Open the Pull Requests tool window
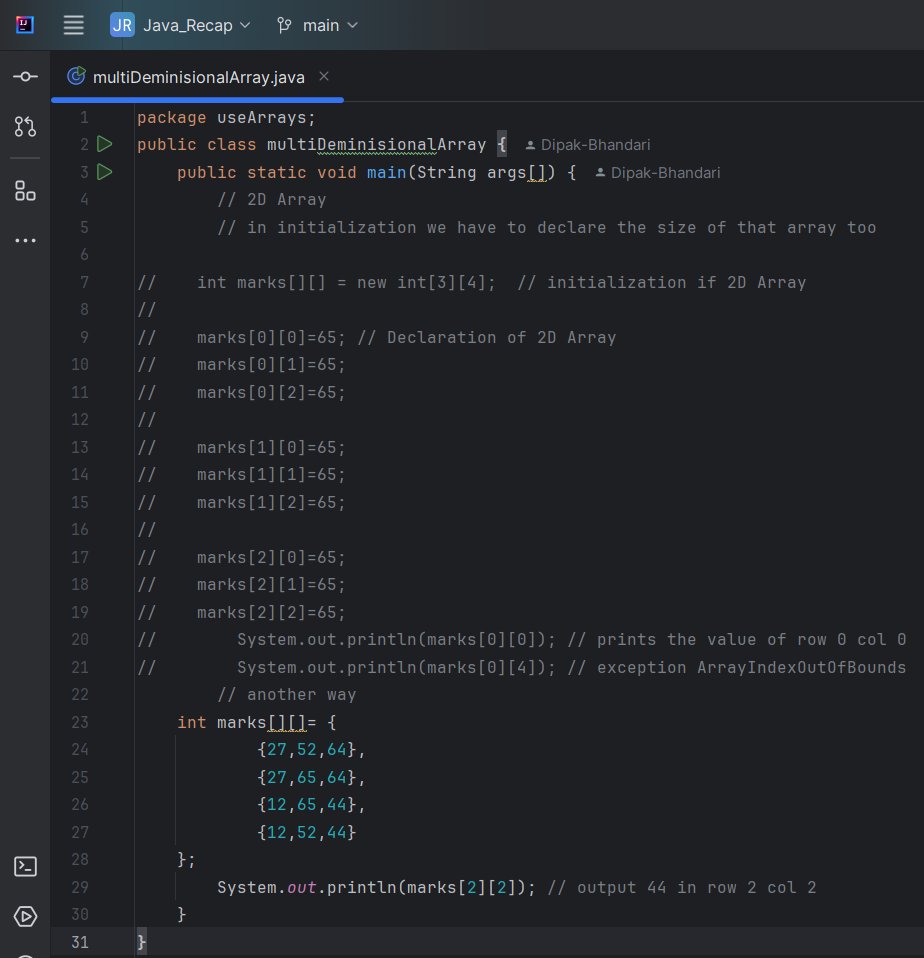The width and height of the screenshot is (924, 958). pos(24,127)
